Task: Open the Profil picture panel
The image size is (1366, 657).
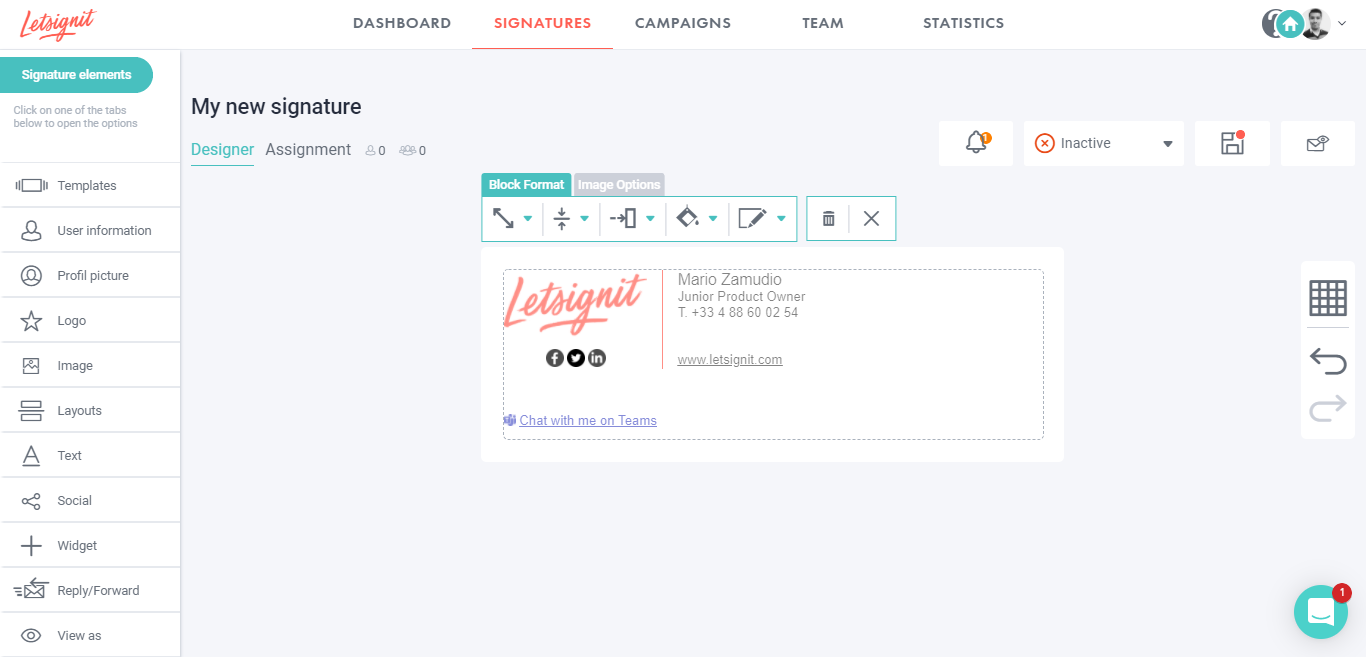Action: (90, 275)
